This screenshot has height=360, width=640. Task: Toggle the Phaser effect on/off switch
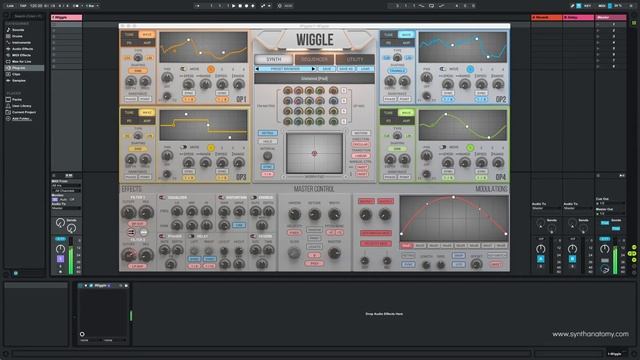(x=162, y=236)
